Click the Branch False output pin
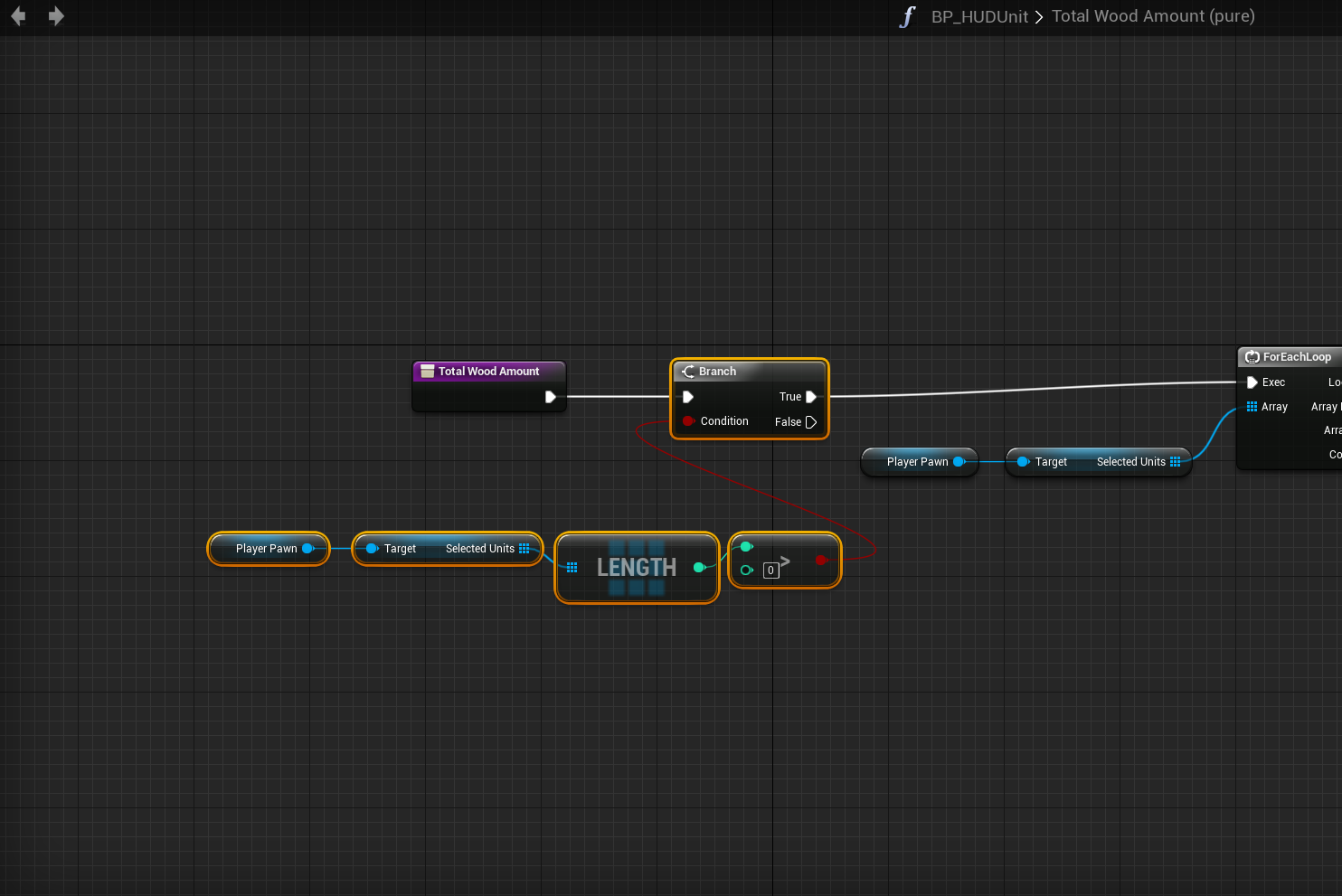Viewport: 1342px width, 896px height. [811, 422]
